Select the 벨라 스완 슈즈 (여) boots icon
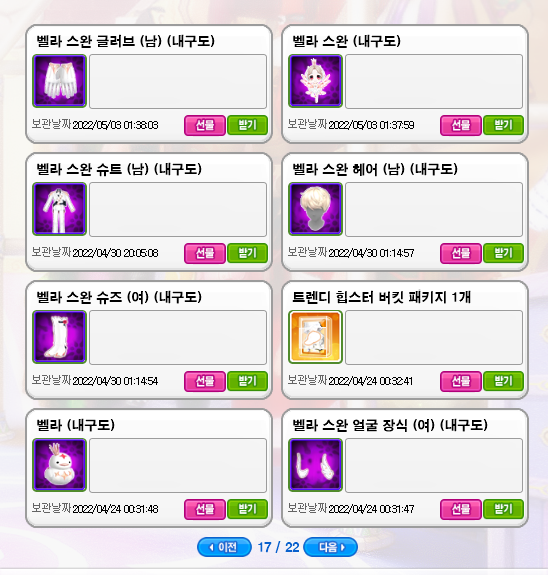The image size is (548, 575). 59,337
